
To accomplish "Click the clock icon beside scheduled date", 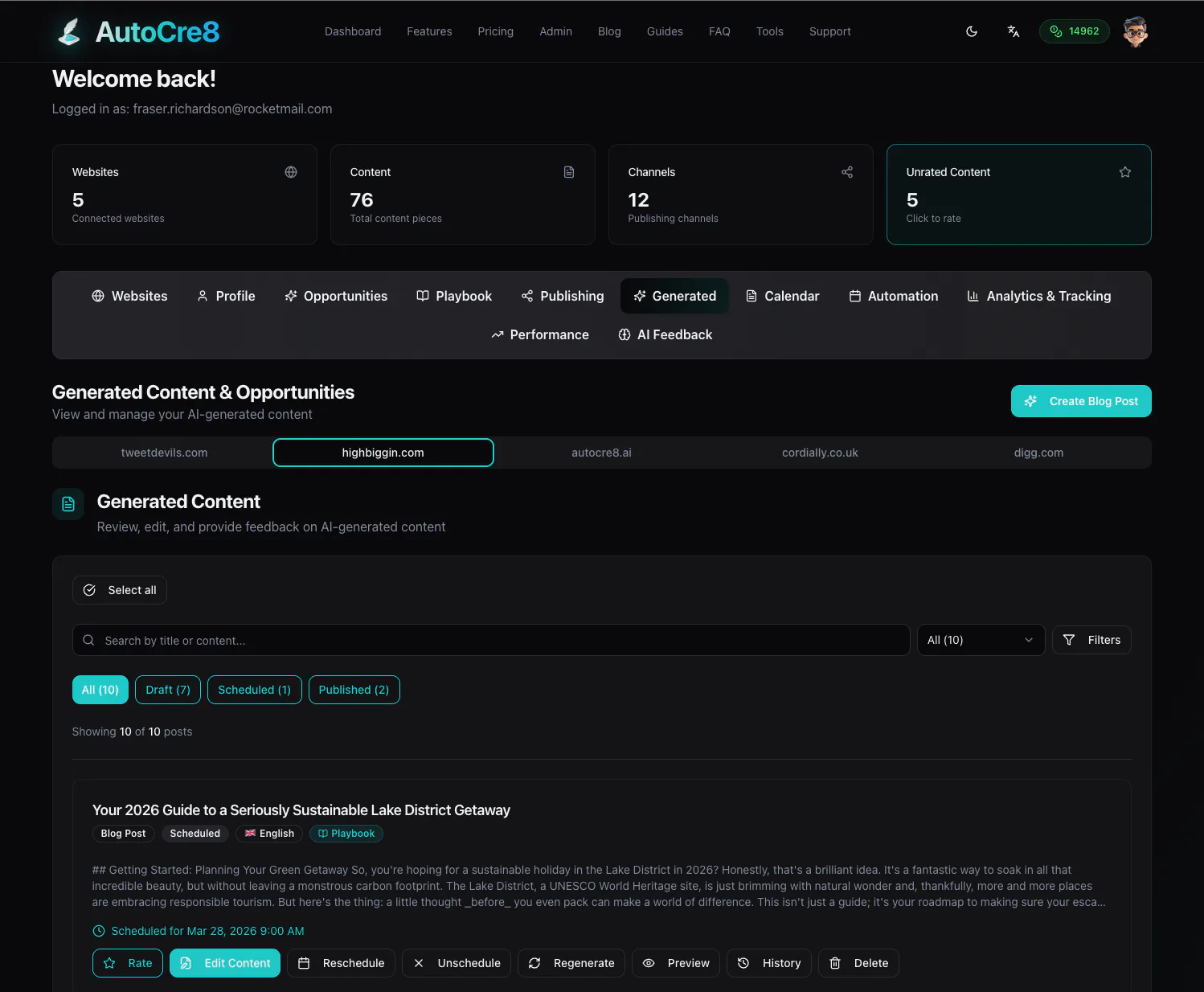I will [x=99, y=931].
